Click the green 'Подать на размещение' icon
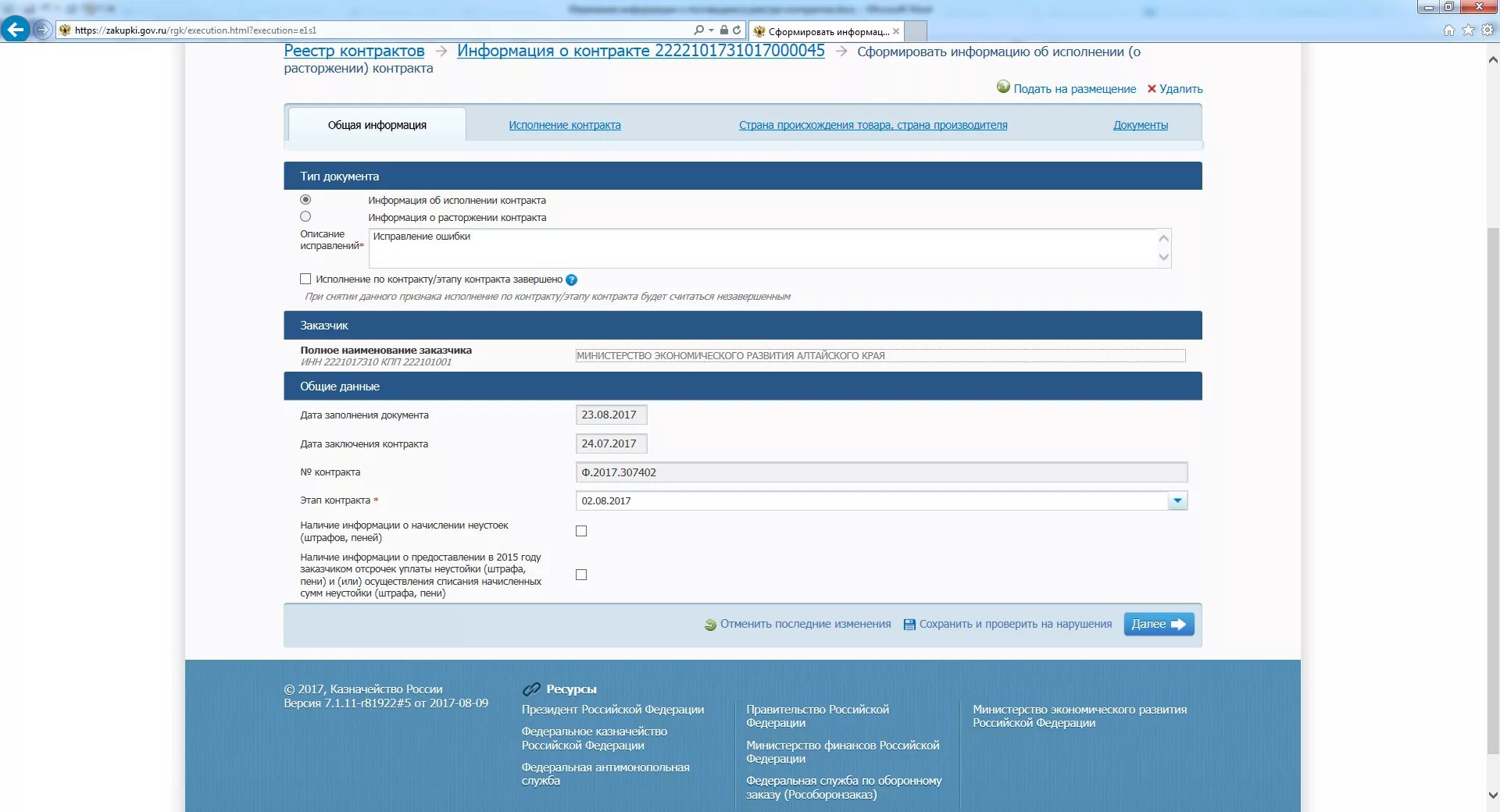This screenshot has width=1500, height=812. (1003, 87)
